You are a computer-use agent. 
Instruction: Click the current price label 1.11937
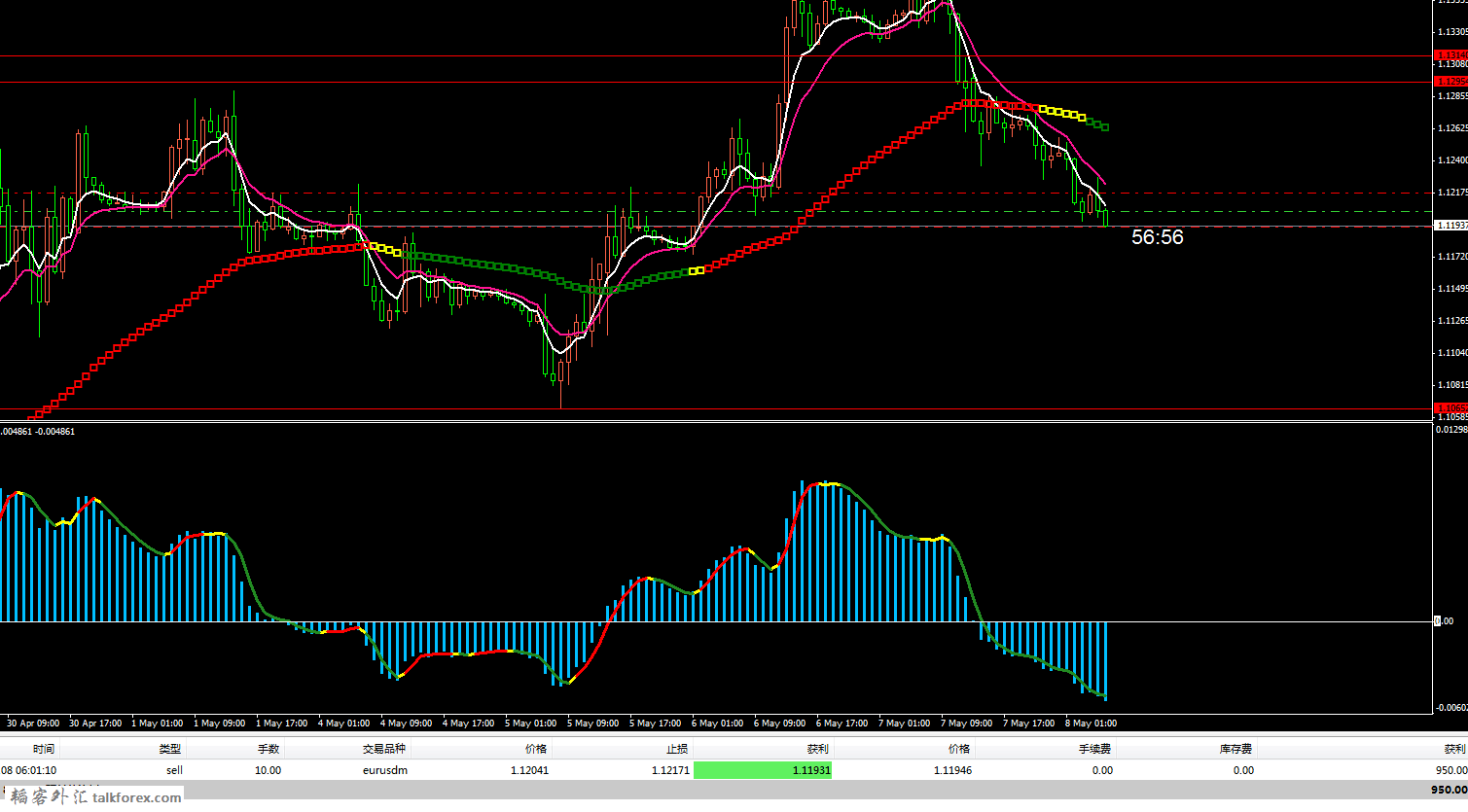coord(1451,225)
